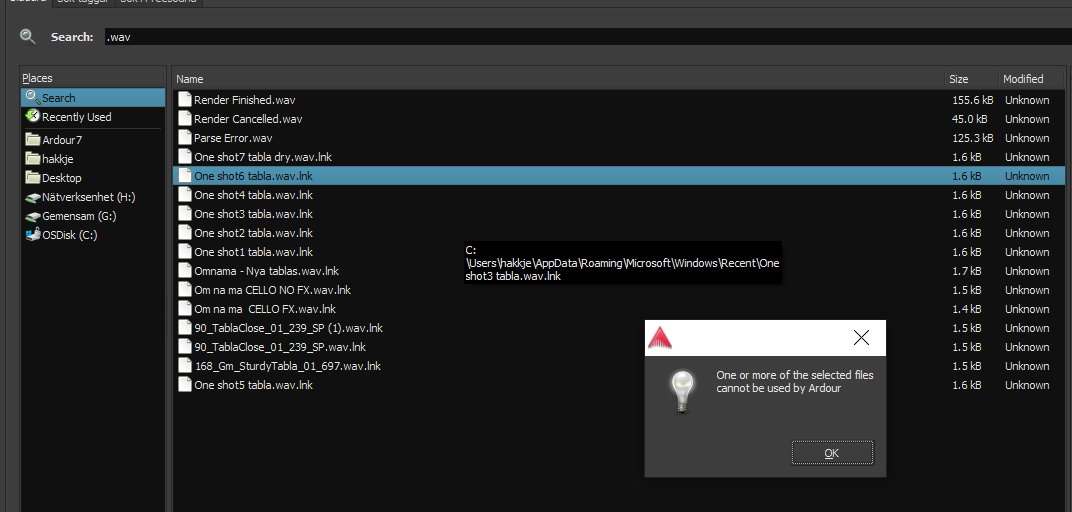
Task: Click the lightbulb info icon in the dialog
Action: coord(682,392)
